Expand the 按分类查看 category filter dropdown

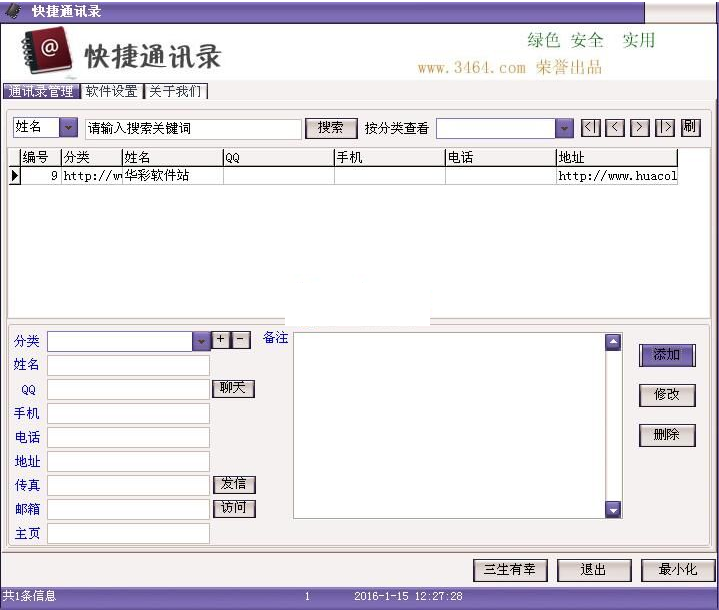pyautogui.click(x=564, y=129)
